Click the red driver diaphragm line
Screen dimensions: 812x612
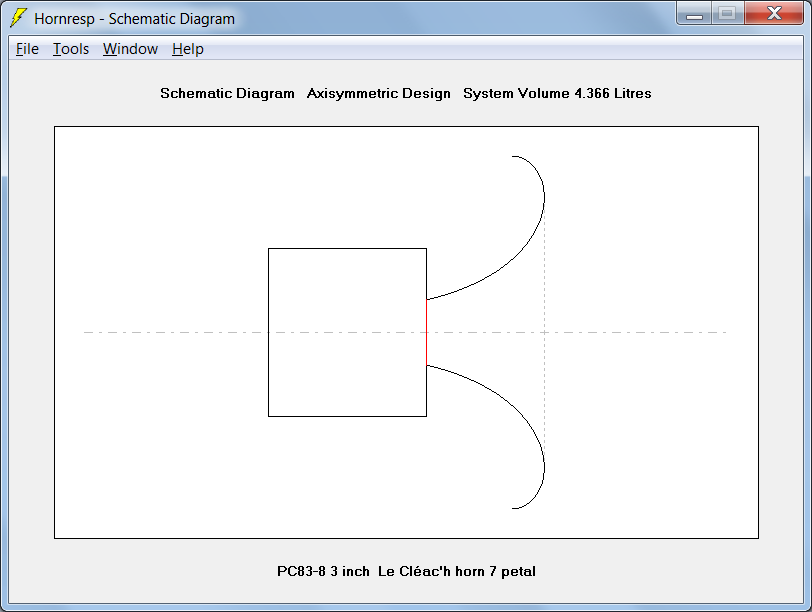pyautogui.click(x=426, y=332)
